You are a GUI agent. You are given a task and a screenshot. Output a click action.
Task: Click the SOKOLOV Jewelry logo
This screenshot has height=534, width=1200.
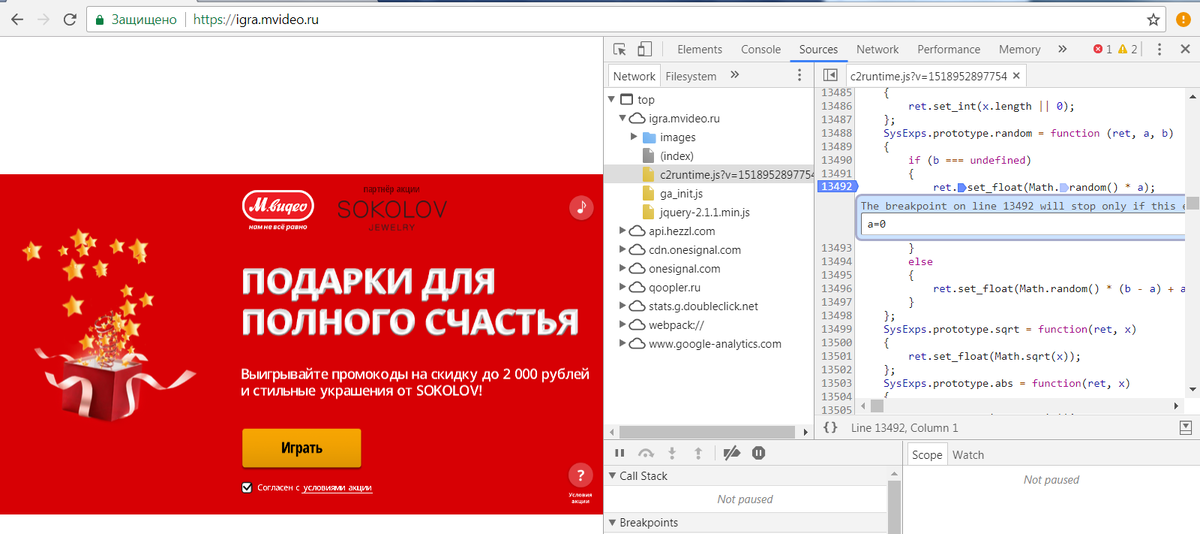tap(391, 212)
